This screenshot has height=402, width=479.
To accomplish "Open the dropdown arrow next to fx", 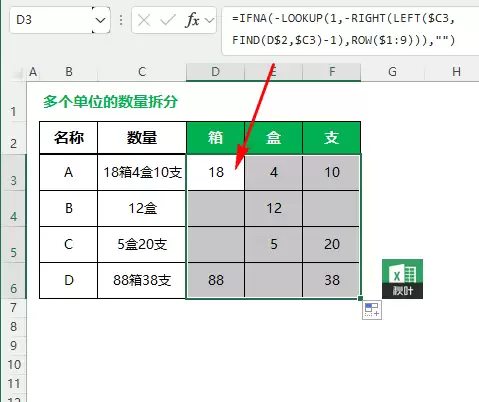I will coord(209,20).
